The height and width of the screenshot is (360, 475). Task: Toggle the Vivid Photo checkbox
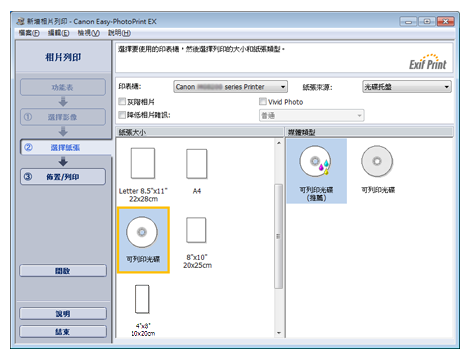(x=263, y=101)
